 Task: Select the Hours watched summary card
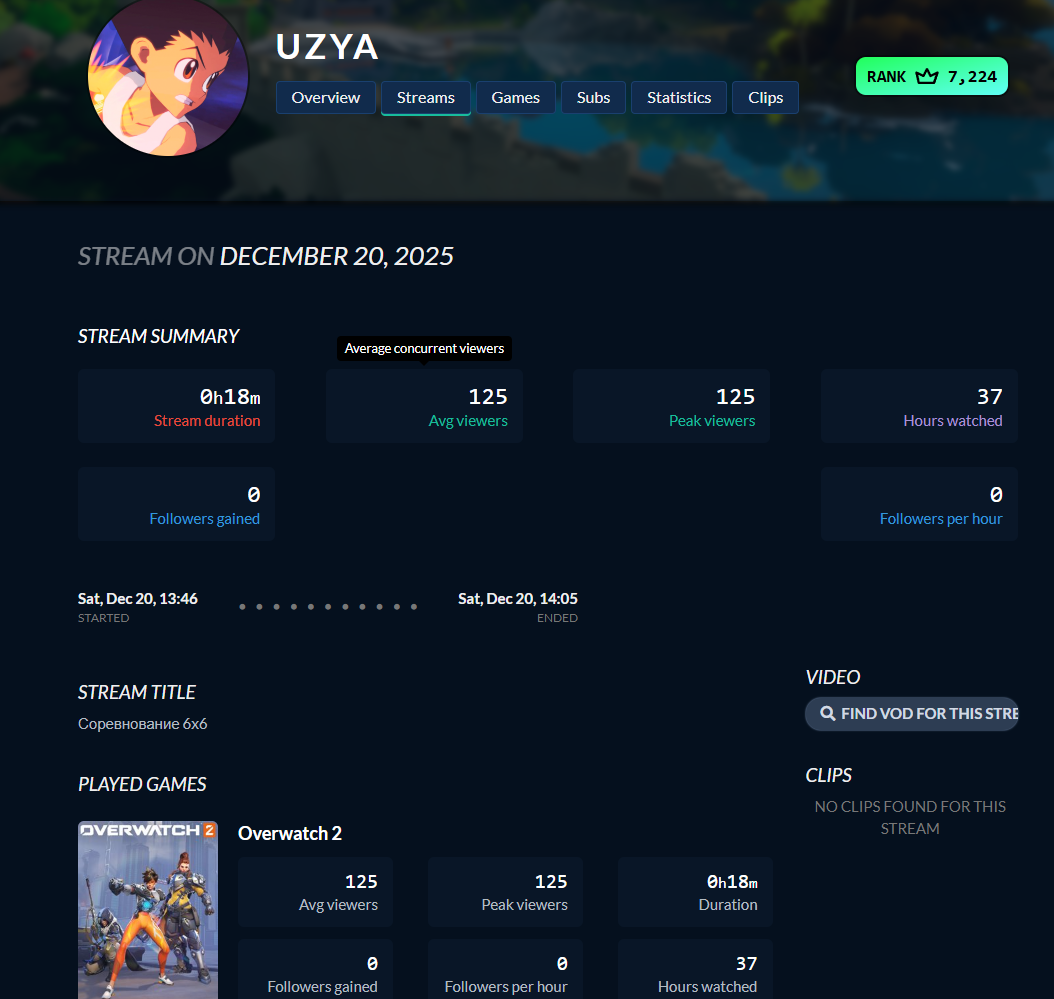click(919, 406)
